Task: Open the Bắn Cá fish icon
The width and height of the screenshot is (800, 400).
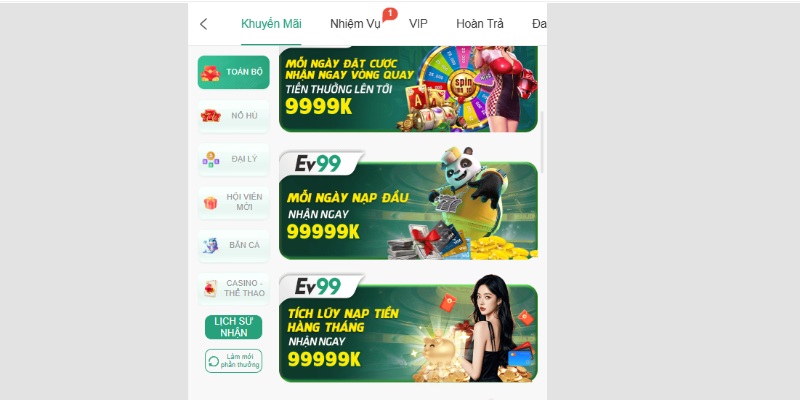Action: click(210, 245)
